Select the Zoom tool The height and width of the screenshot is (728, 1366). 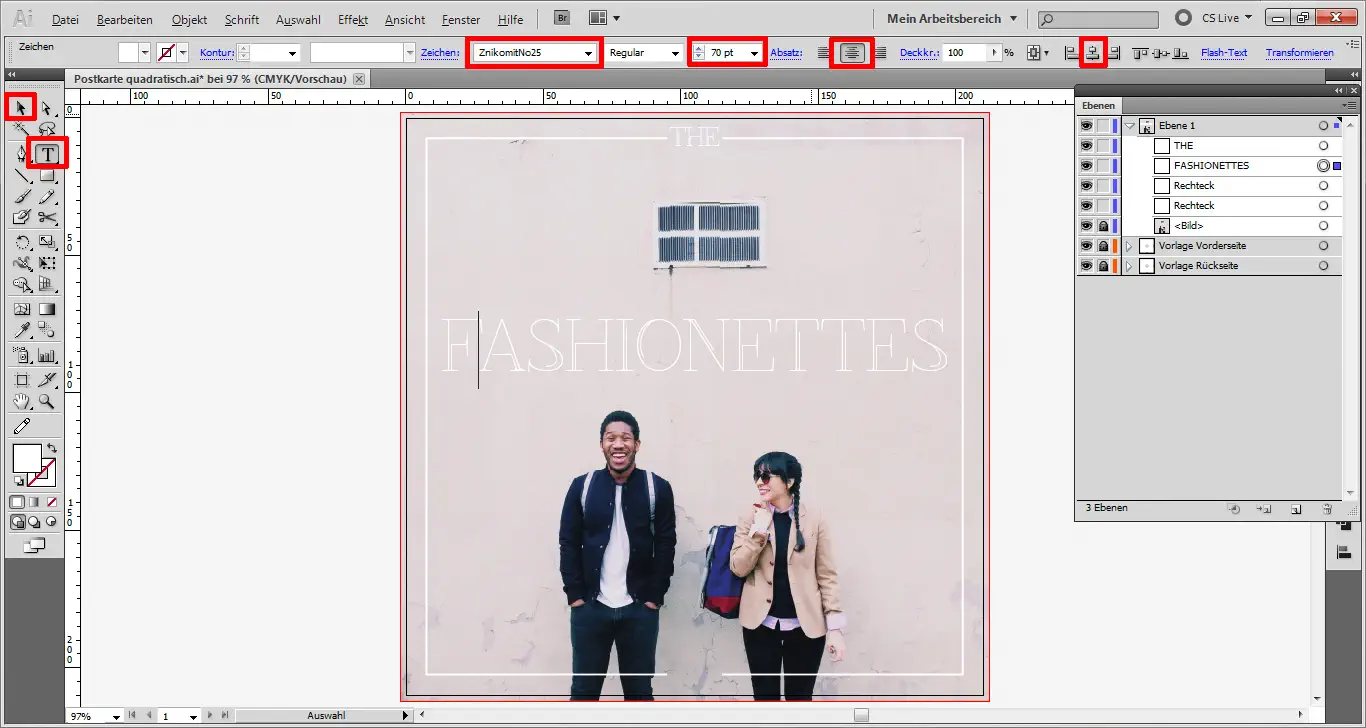pos(45,401)
